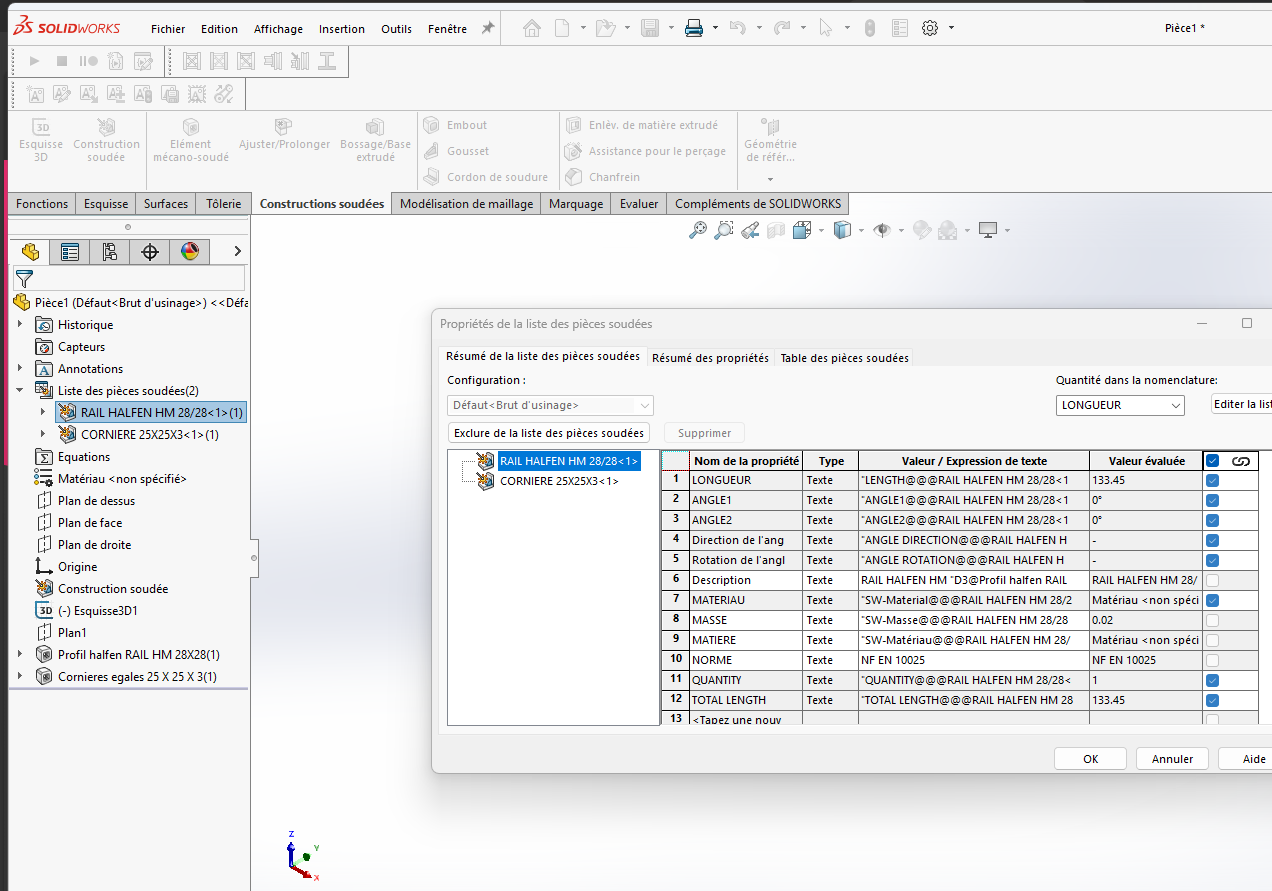Viewport: 1272px width, 891px height.
Task: Check the NORME property checkbox
Action: (x=1212, y=660)
